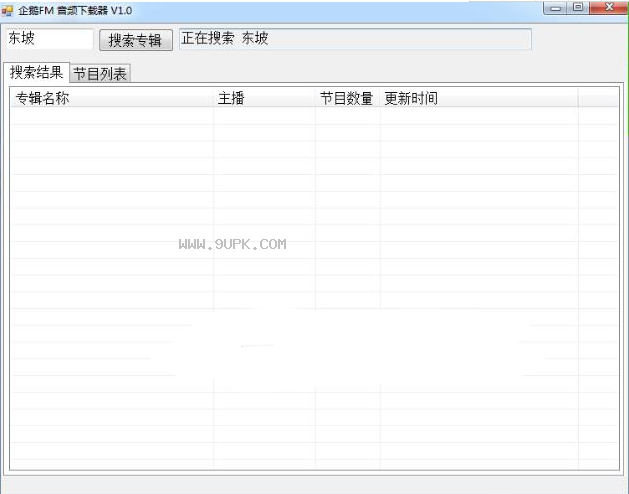The height and width of the screenshot is (494, 629).
Task: Sort by the 专辑名称 column header
Action: pos(112,98)
